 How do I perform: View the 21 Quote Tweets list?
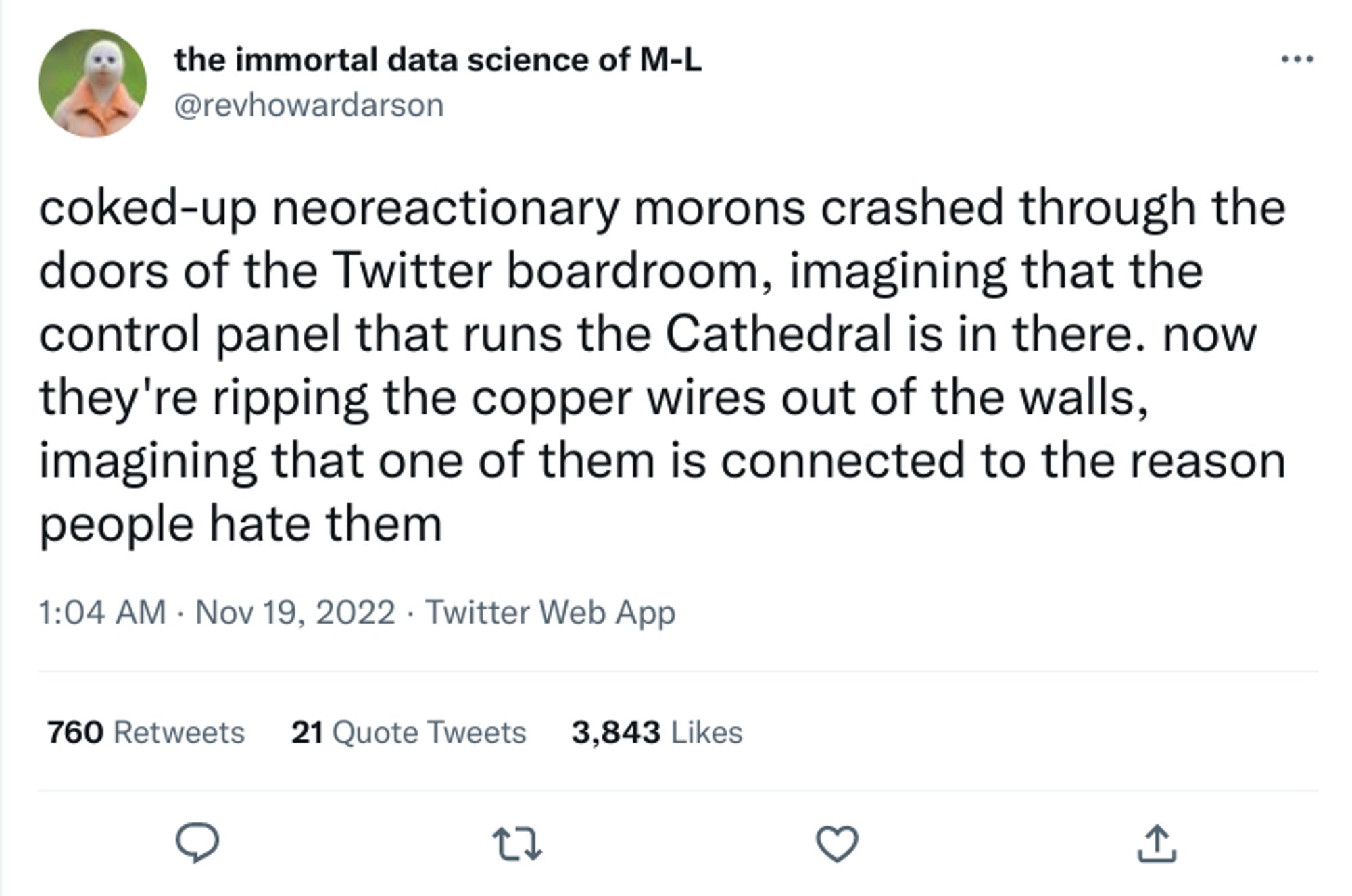coord(408,732)
